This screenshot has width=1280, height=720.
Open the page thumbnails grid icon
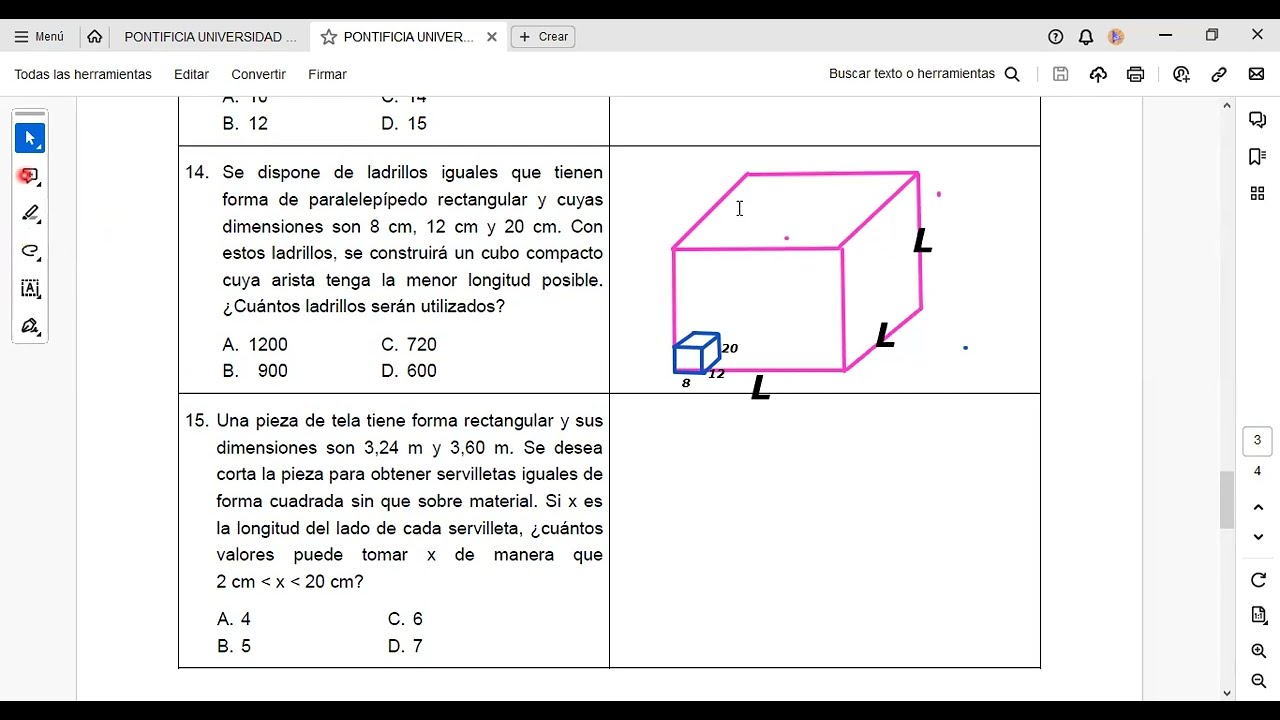click(x=1258, y=194)
